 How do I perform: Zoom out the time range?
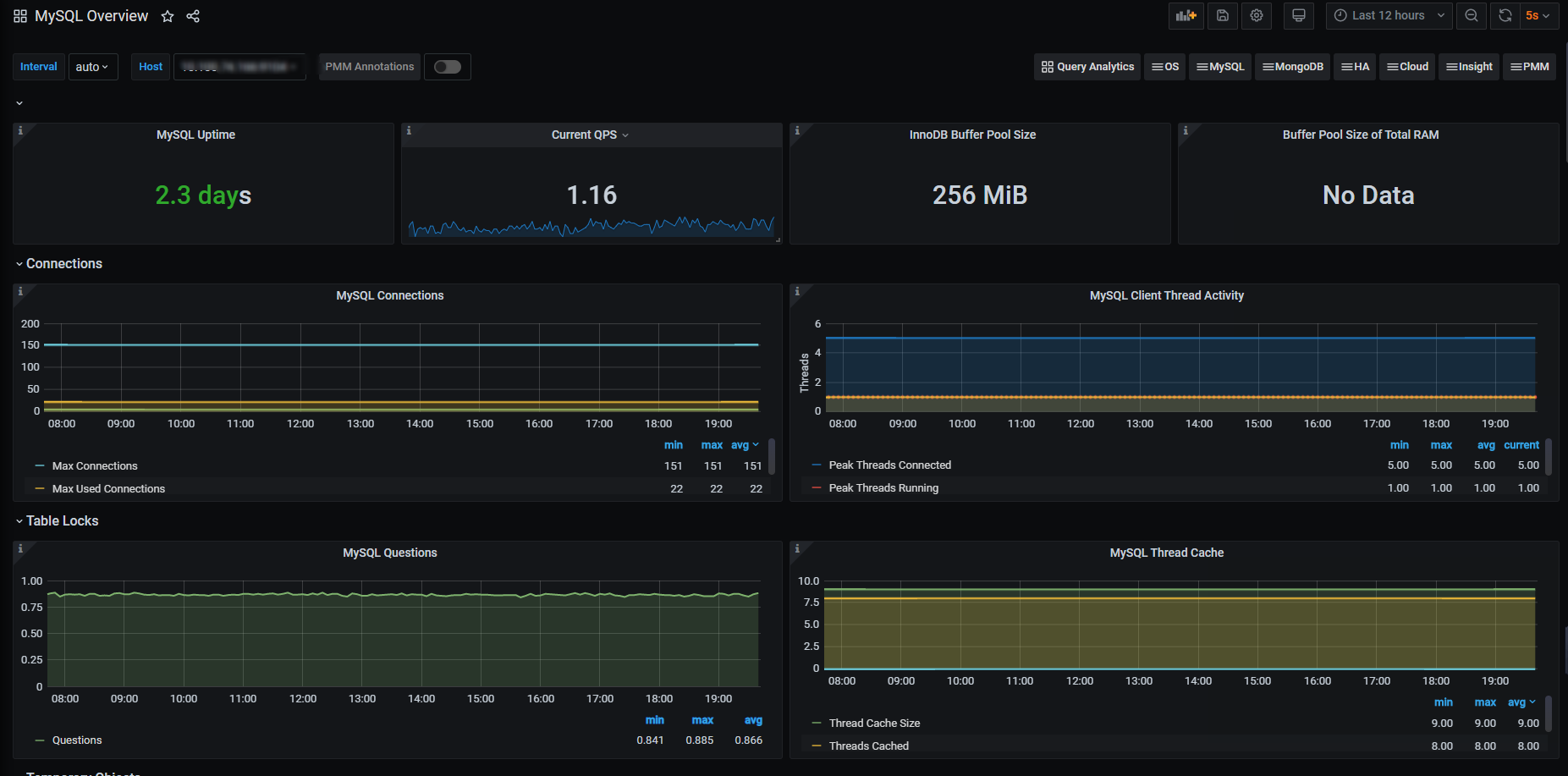1472,16
